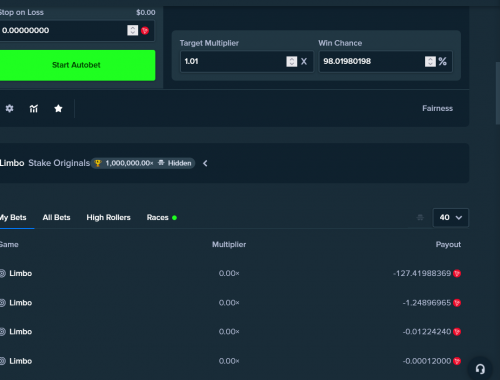The width and height of the screenshot is (500, 380).
Task: Open Fairness link
Action: (x=437, y=108)
